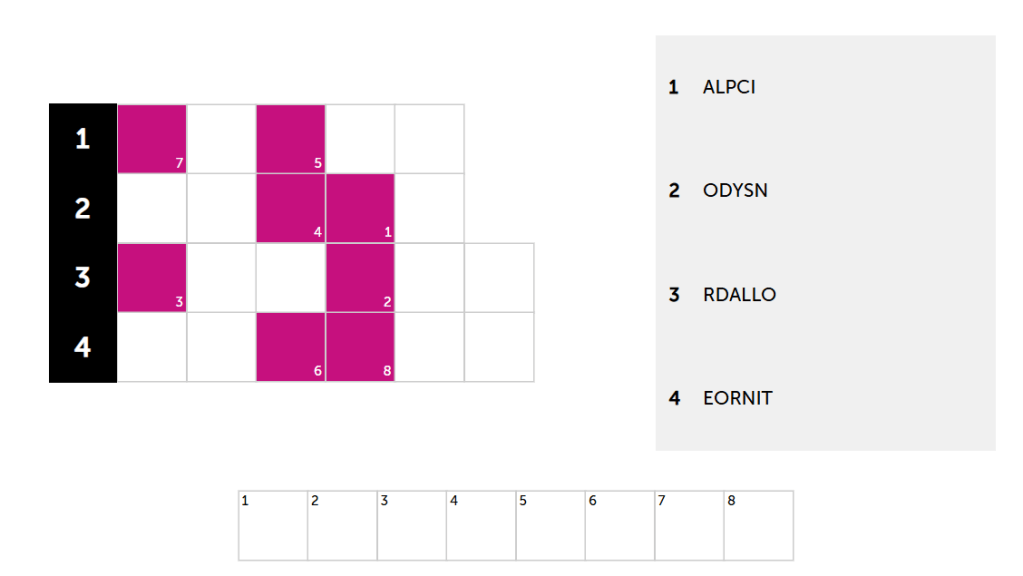Click the ALPCI anagram clue
The height and width of the screenshot is (576, 1023).
pyautogui.click(x=729, y=87)
